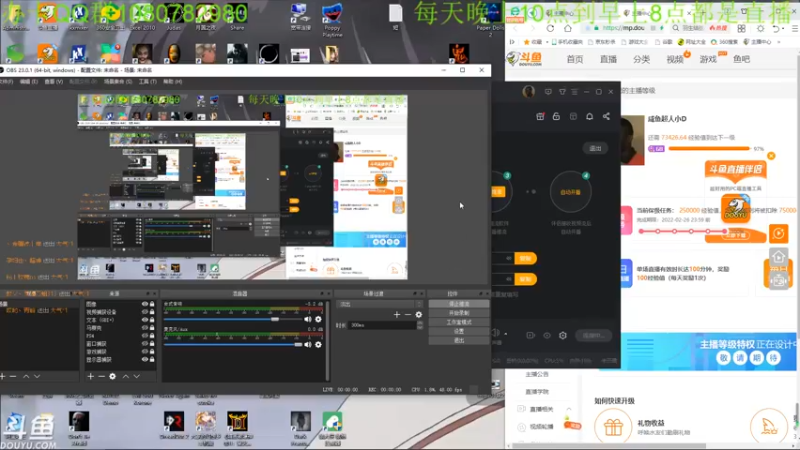The height and width of the screenshot is (450, 800).
Task: Toggle lock of 显示器捕获 source
Action: click(x=152, y=359)
